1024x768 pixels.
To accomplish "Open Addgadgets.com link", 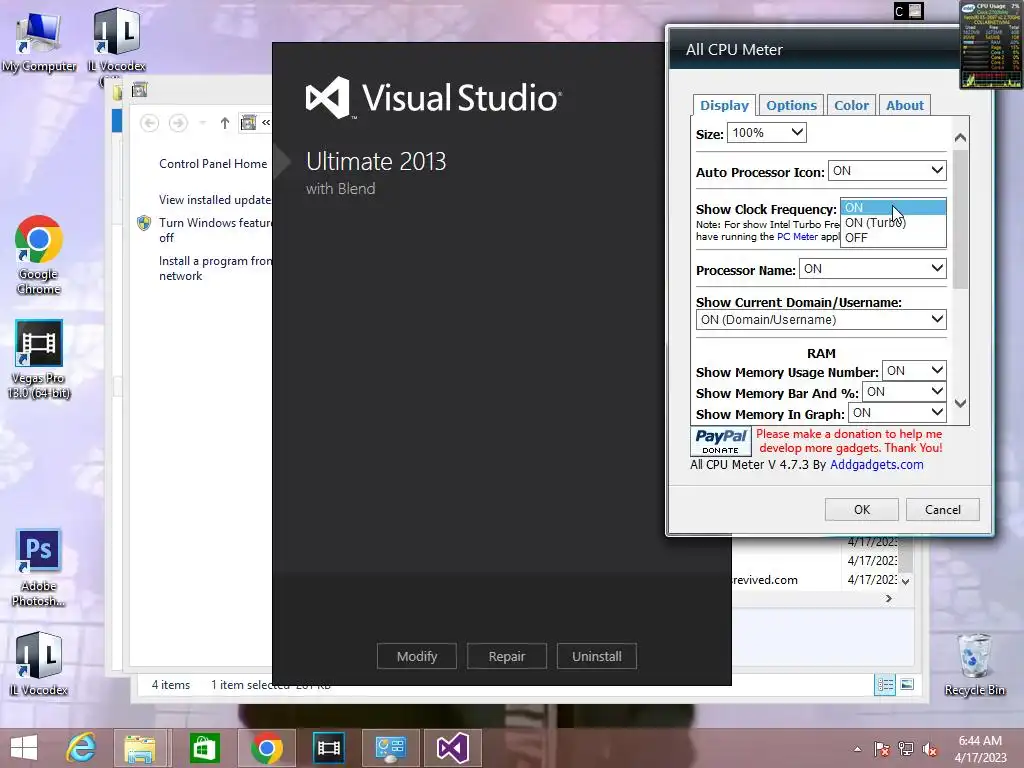I will tap(876, 464).
